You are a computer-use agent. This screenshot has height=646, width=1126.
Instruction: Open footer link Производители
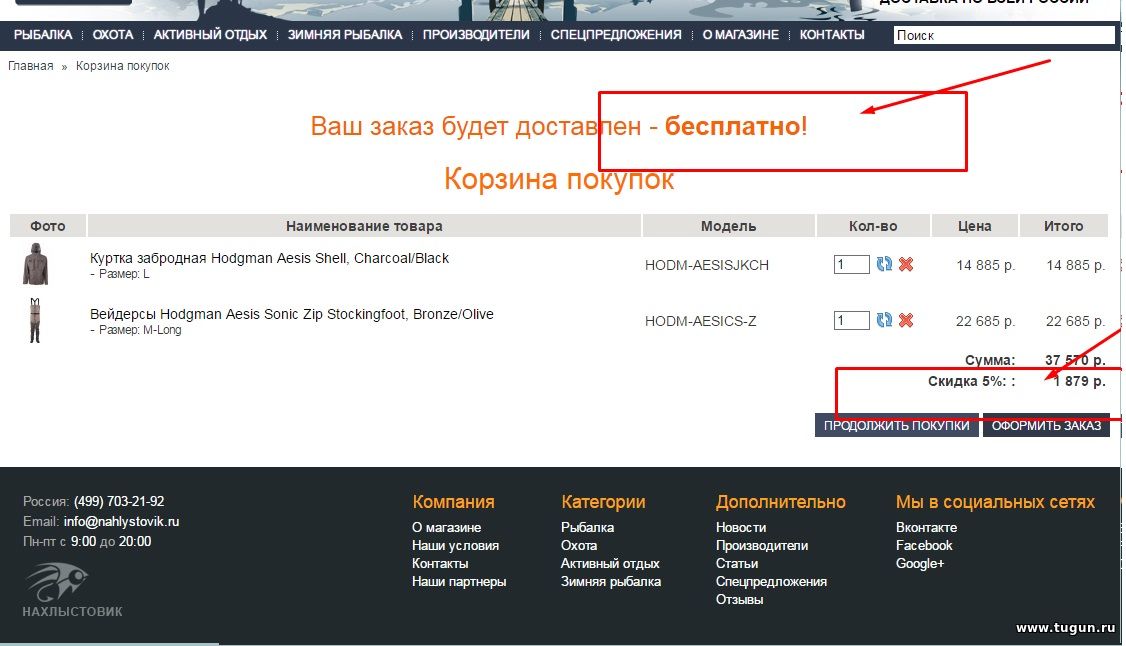[762, 546]
